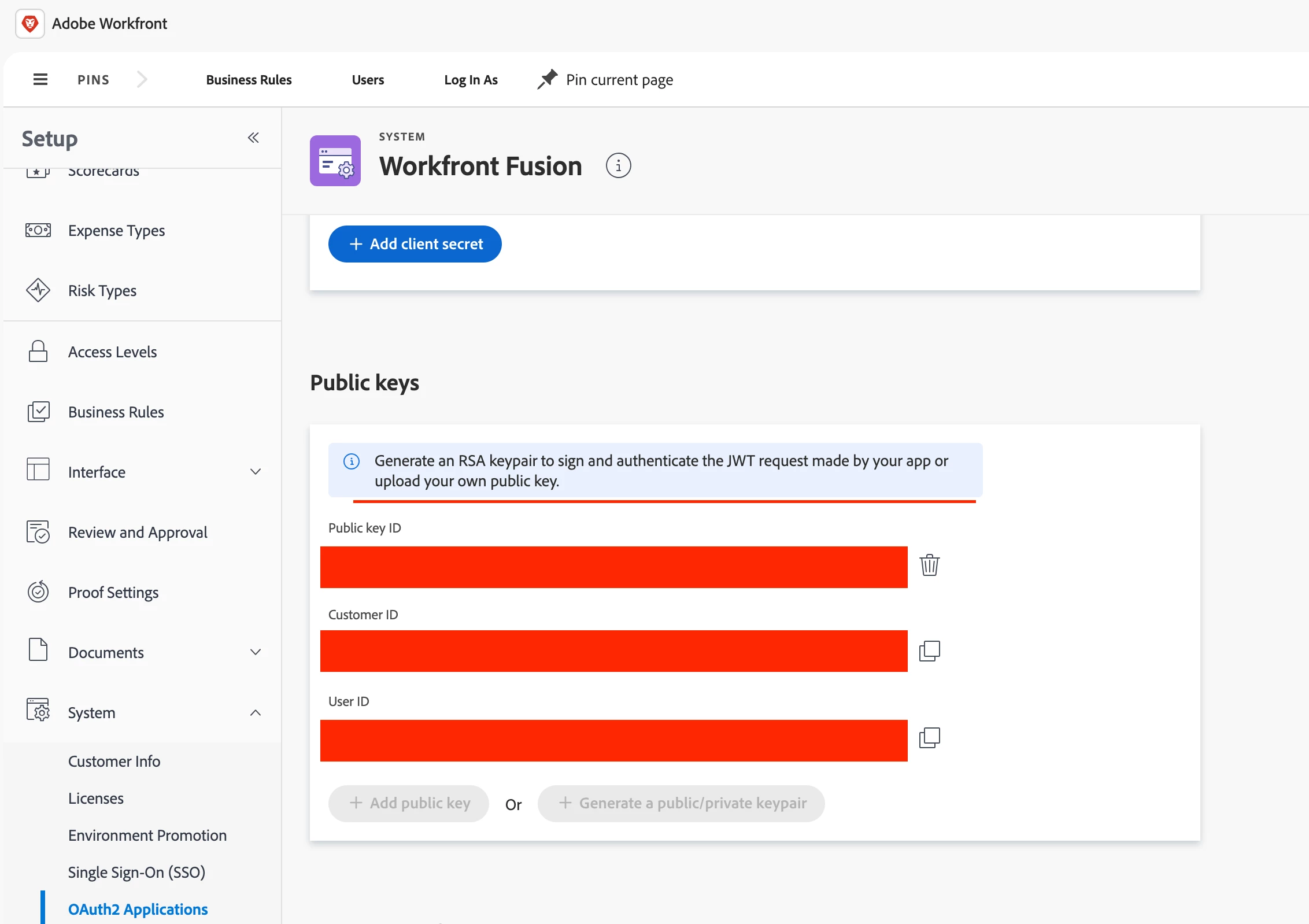Select Access Levels in sidebar
Screen dimensions: 1309x924
pos(112,352)
